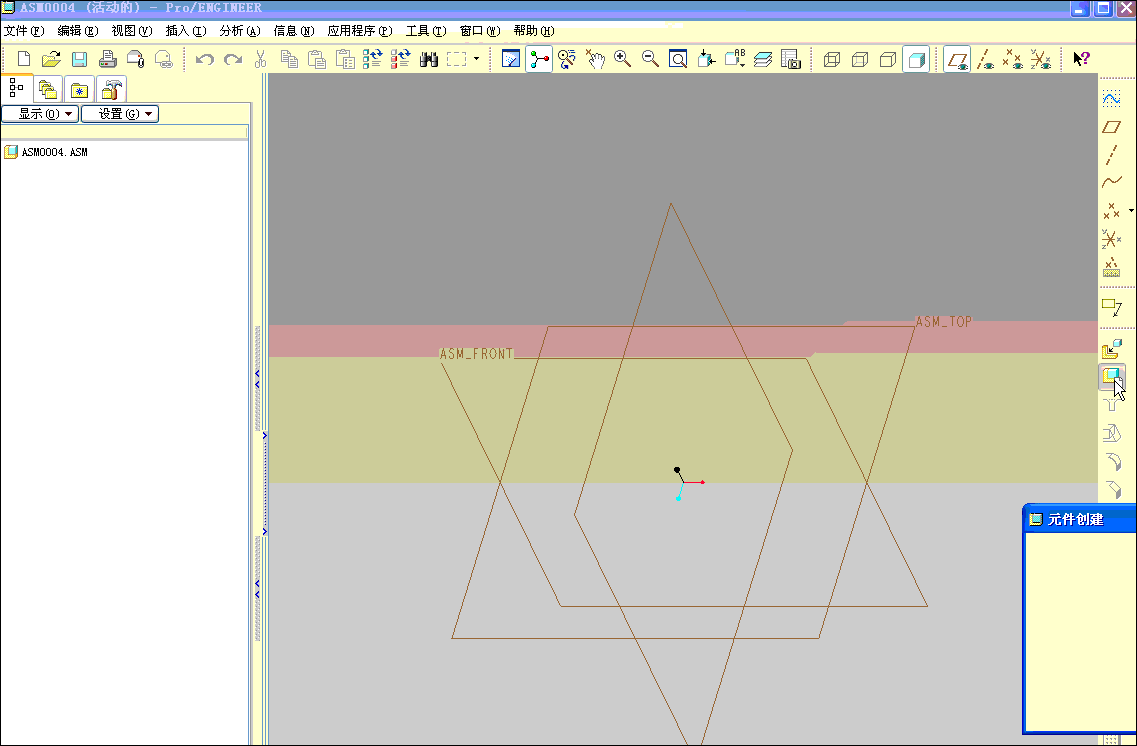The image size is (1137, 746).
Task: Open the 视图(V) menu
Action: point(131,30)
